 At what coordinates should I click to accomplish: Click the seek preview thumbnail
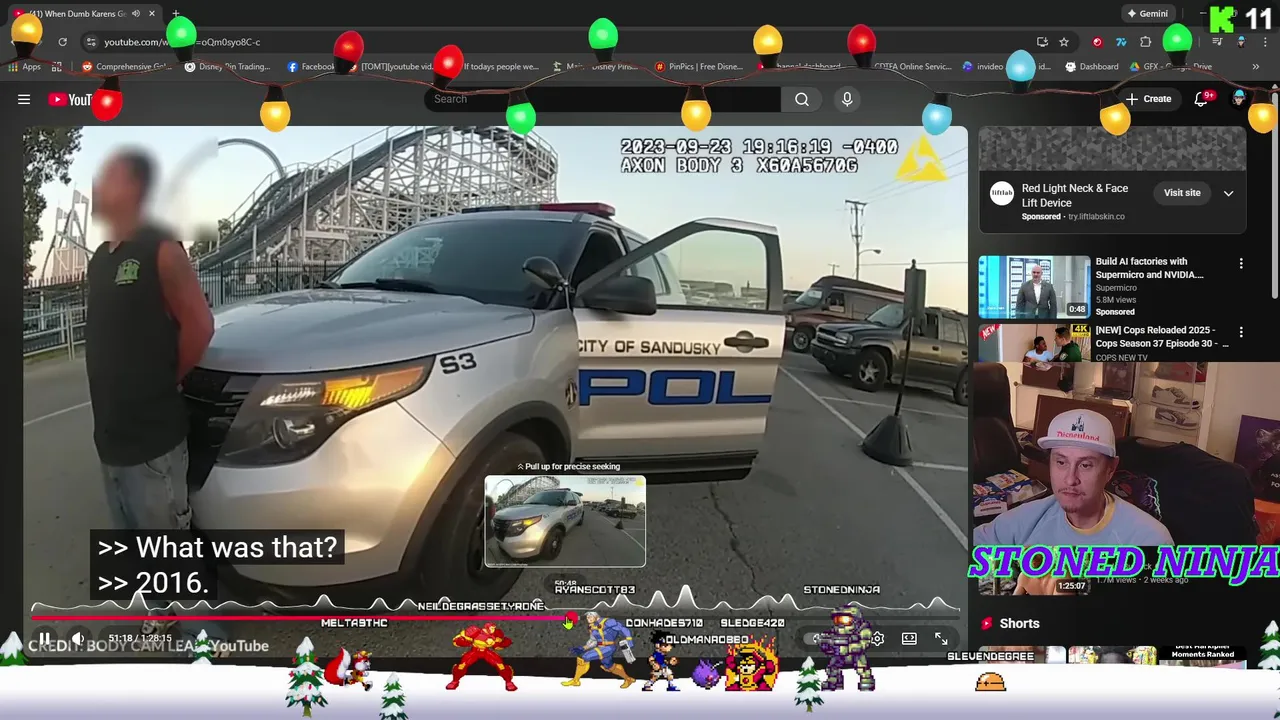point(565,521)
